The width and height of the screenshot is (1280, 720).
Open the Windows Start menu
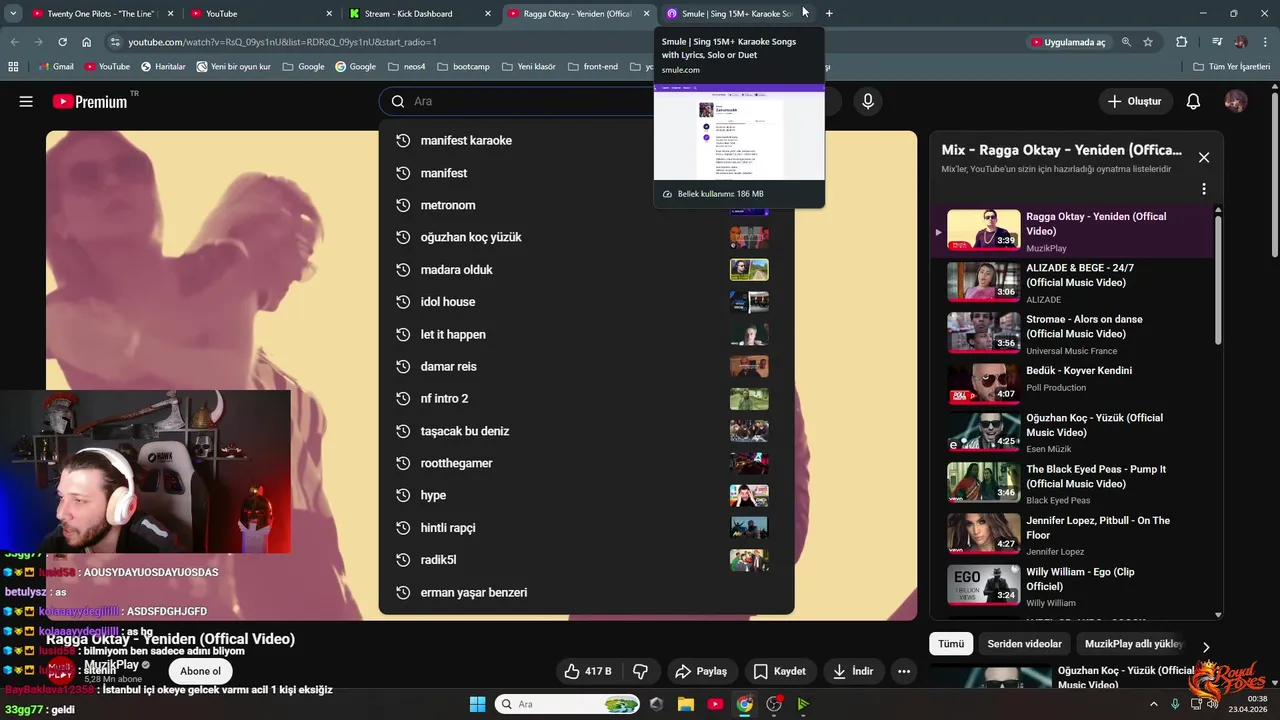pyautogui.click(x=477, y=704)
